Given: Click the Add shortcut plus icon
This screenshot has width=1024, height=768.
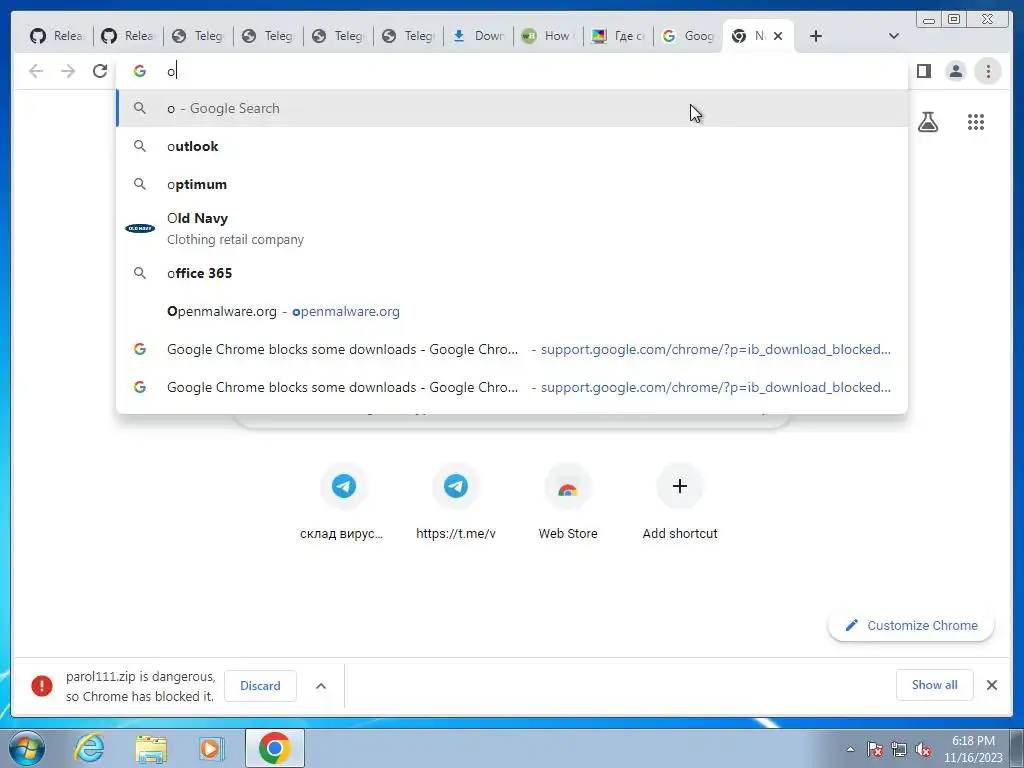Looking at the screenshot, I should coord(680,487).
